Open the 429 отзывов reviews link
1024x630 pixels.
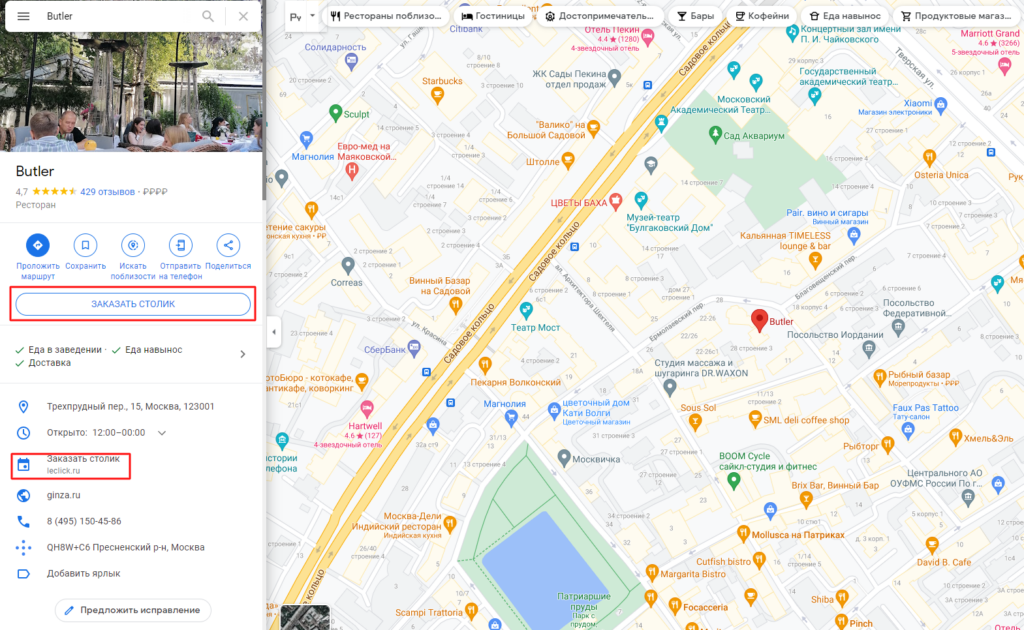click(107, 192)
